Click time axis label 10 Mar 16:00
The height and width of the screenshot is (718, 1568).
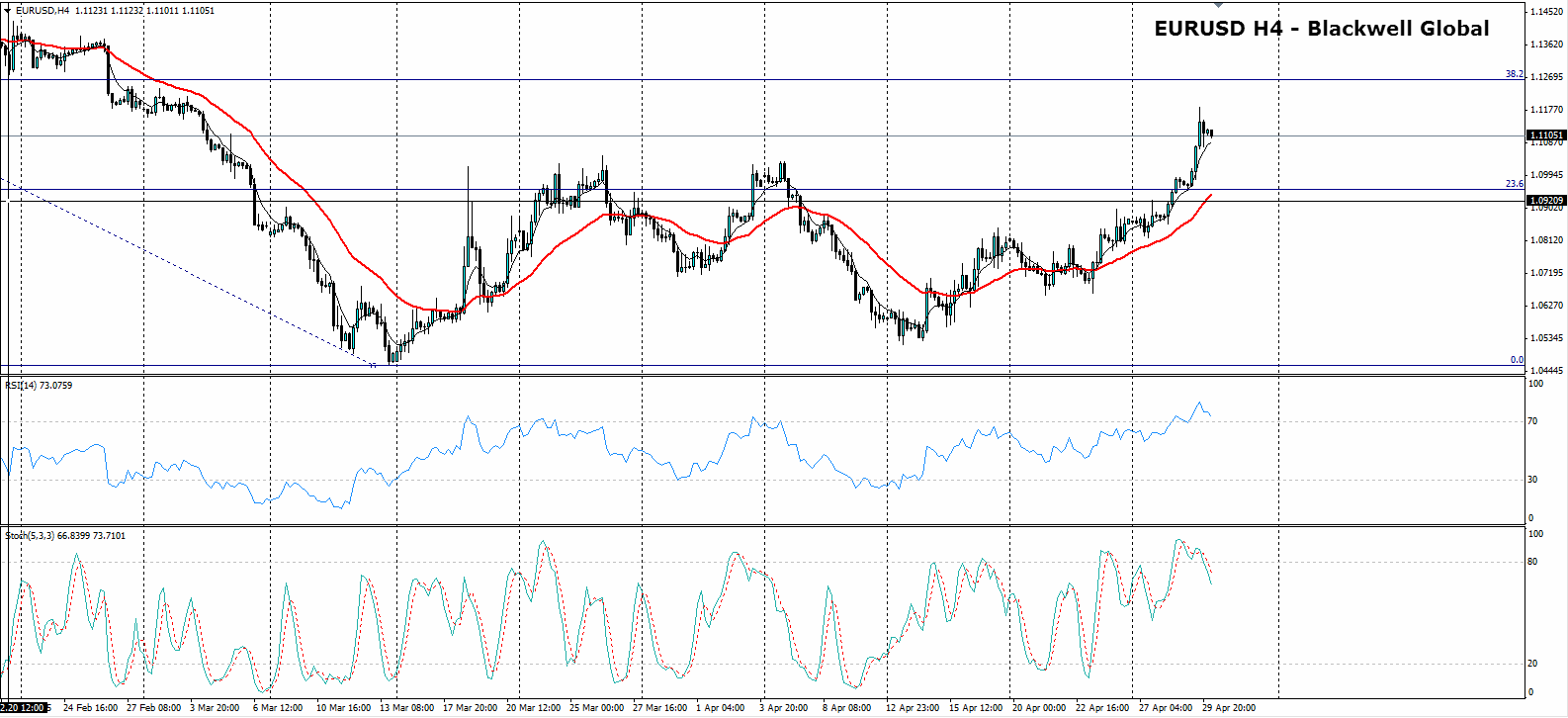(x=343, y=708)
